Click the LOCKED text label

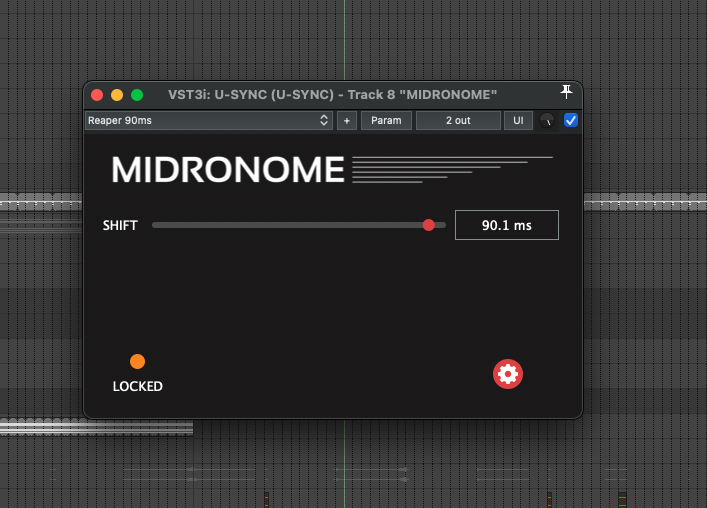(x=137, y=386)
